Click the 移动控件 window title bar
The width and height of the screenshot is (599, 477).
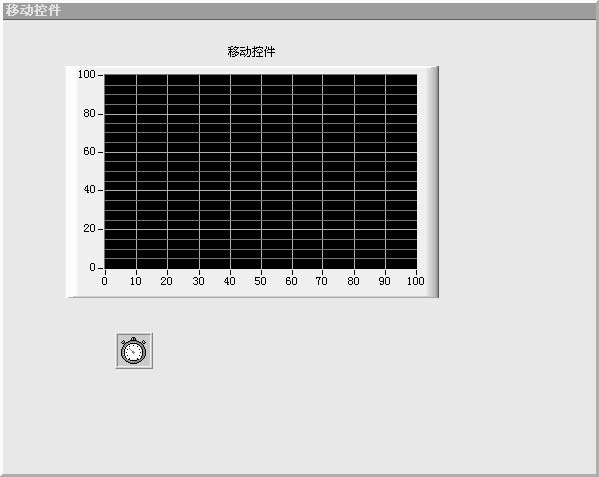(300, 11)
